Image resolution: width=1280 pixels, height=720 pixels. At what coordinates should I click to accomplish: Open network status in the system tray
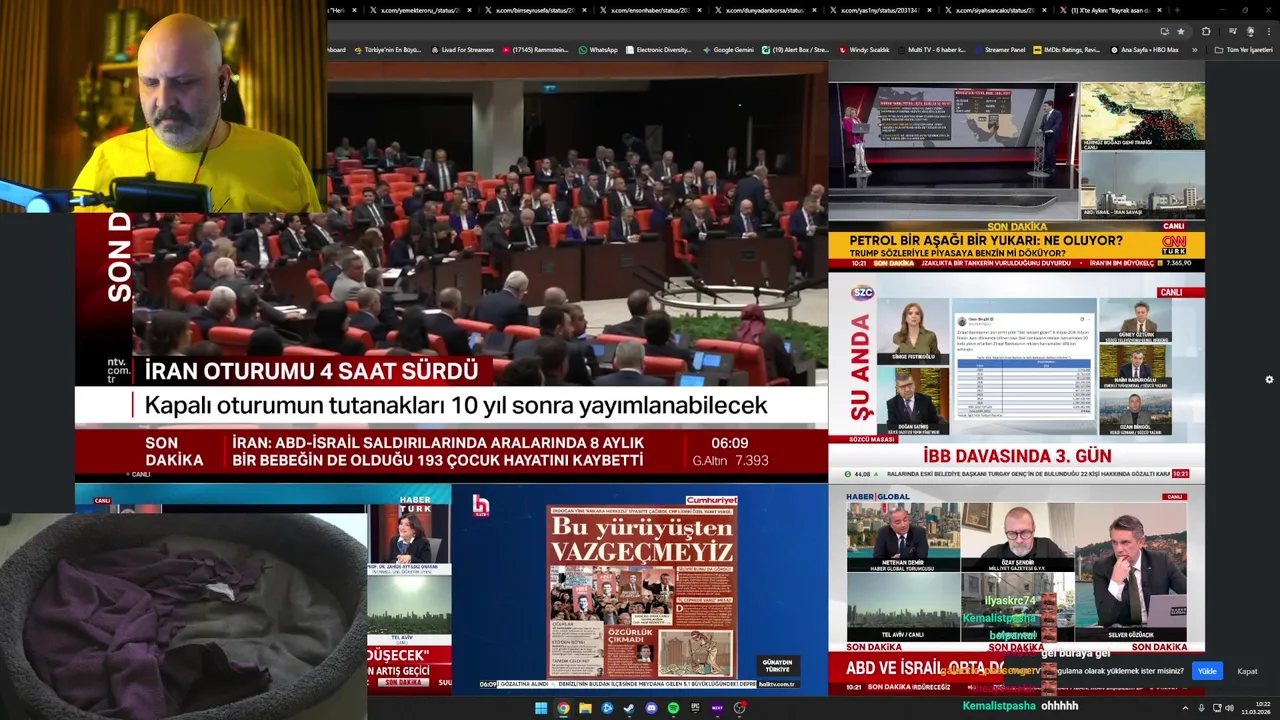click(1217, 708)
